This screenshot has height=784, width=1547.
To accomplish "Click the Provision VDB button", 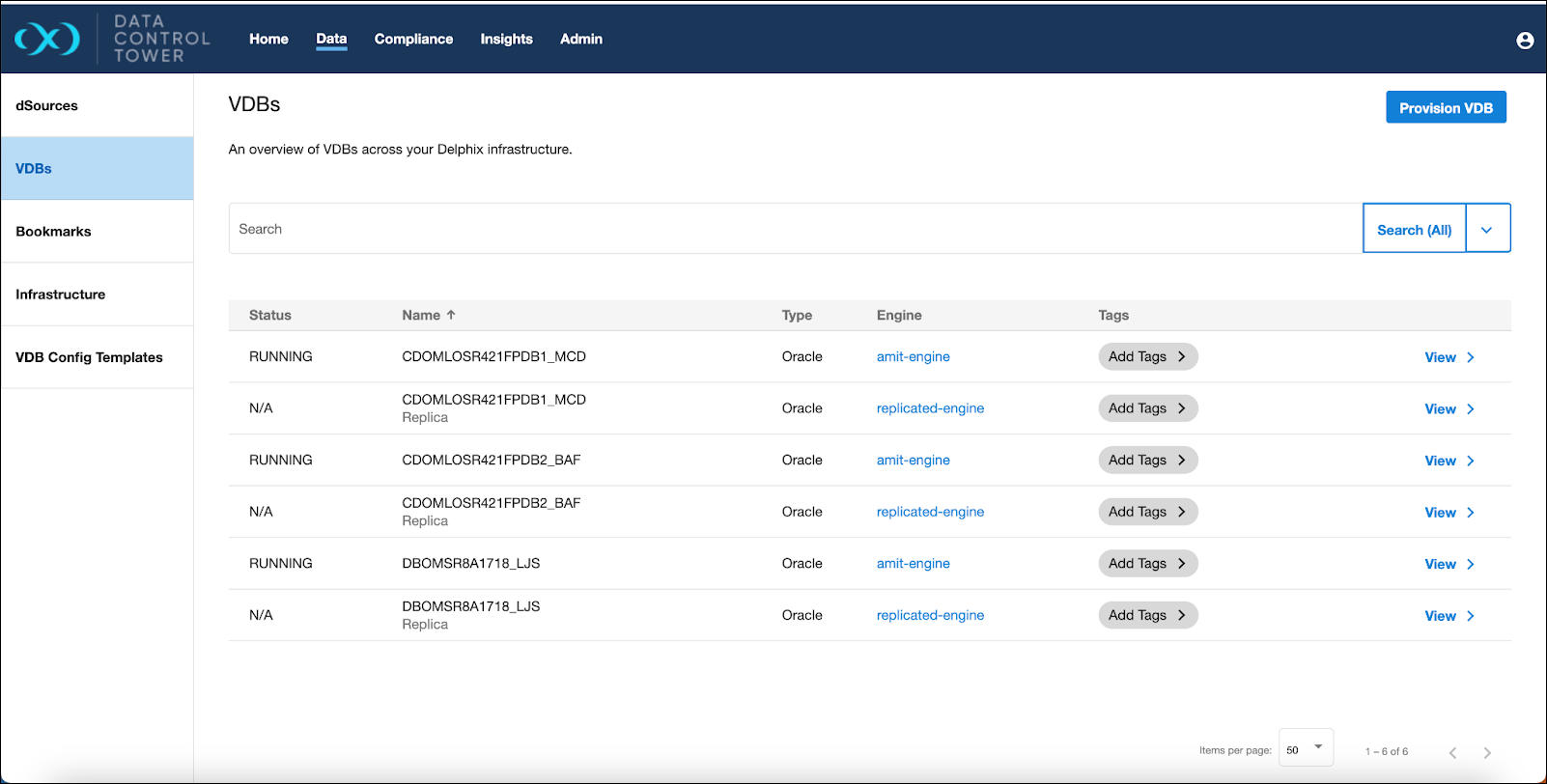I will tap(1446, 108).
